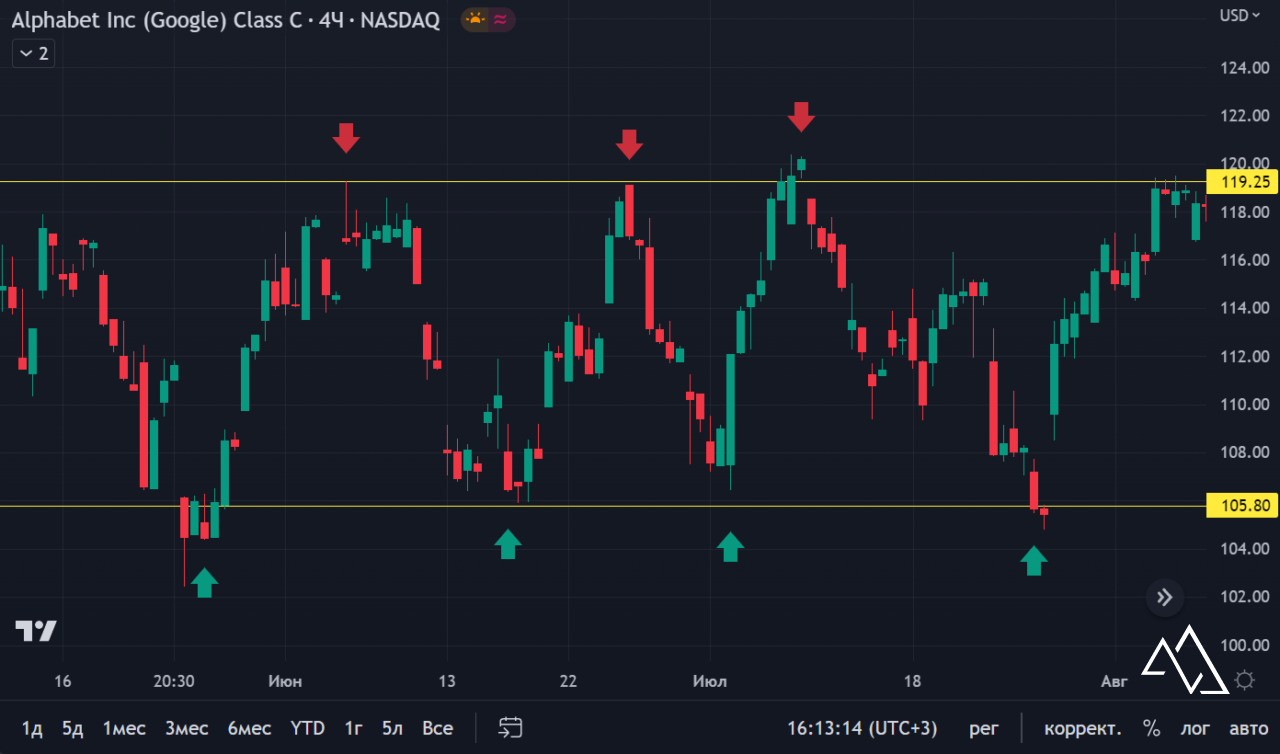1280x754 pixels.
Task: Open the рег session dropdown
Action: 982,728
